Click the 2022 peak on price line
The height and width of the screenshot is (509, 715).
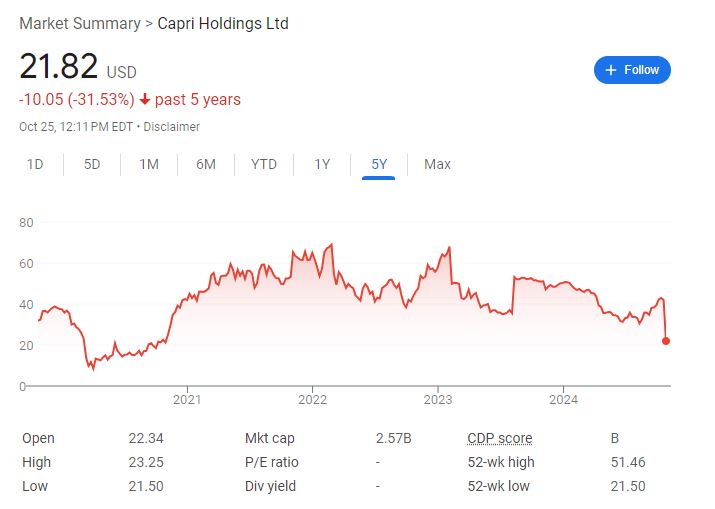click(x=331, y=244)
